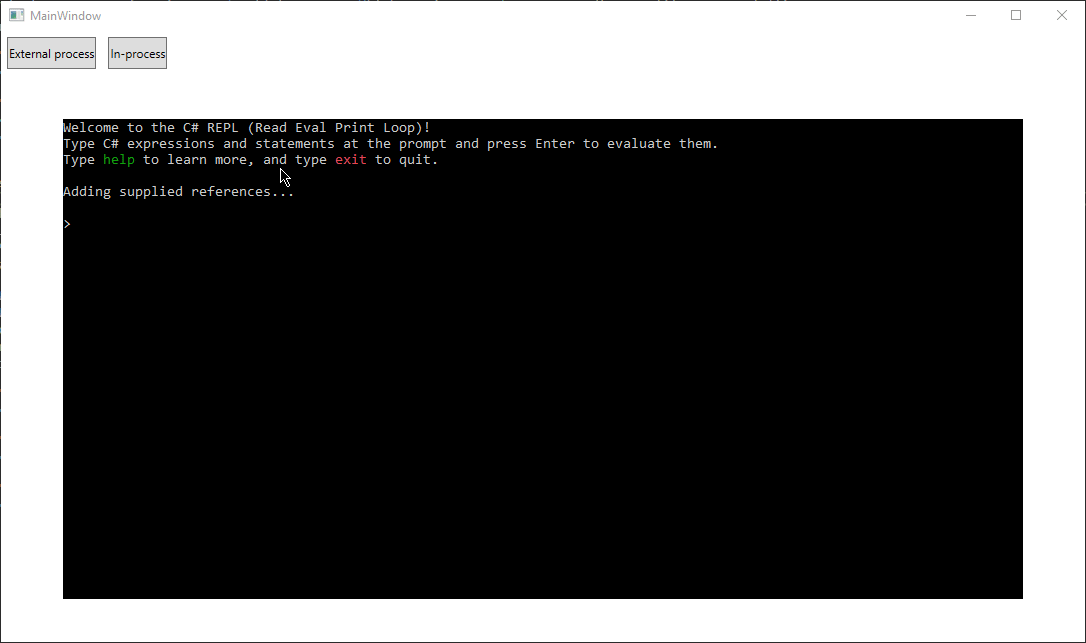Click the In-process button

pos(137,53)
